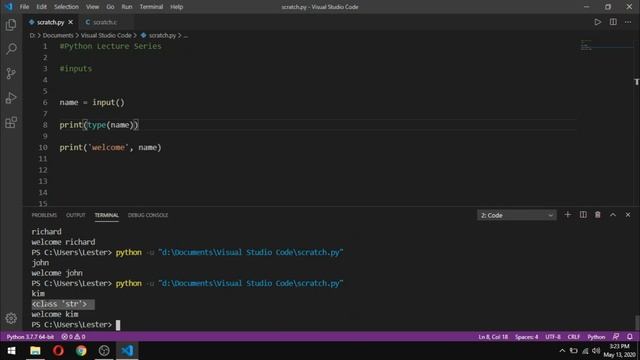Click the Visual Studio Code breadcrumb folder
640x360 pixels.
tap(106, 36)
